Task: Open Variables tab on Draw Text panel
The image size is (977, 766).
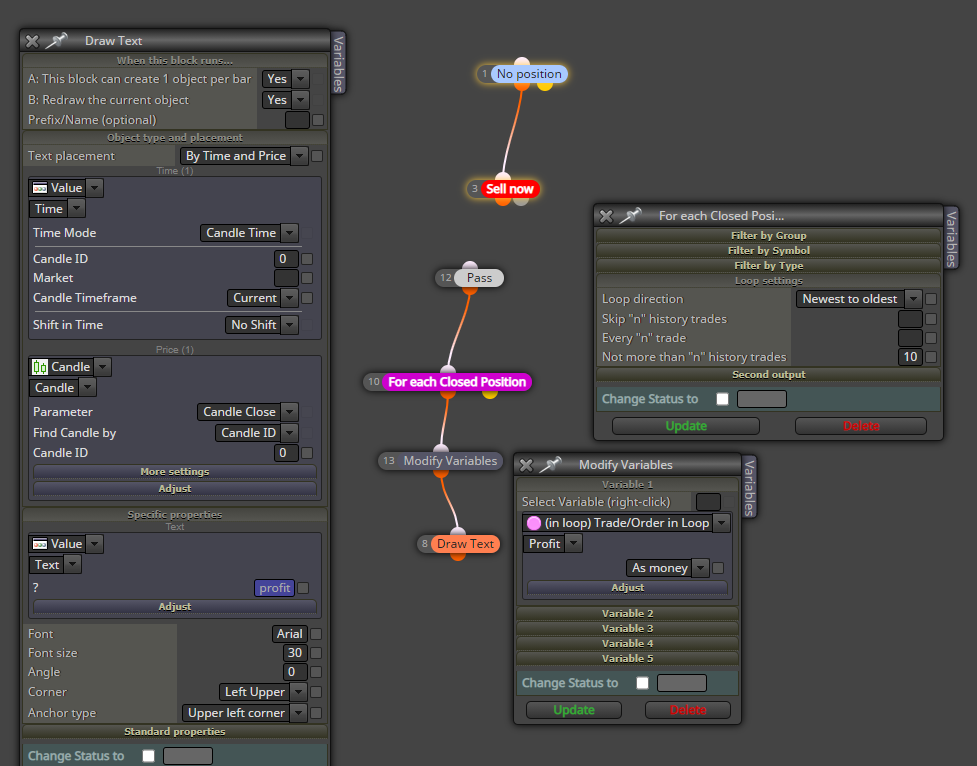Action: (338, 64)
